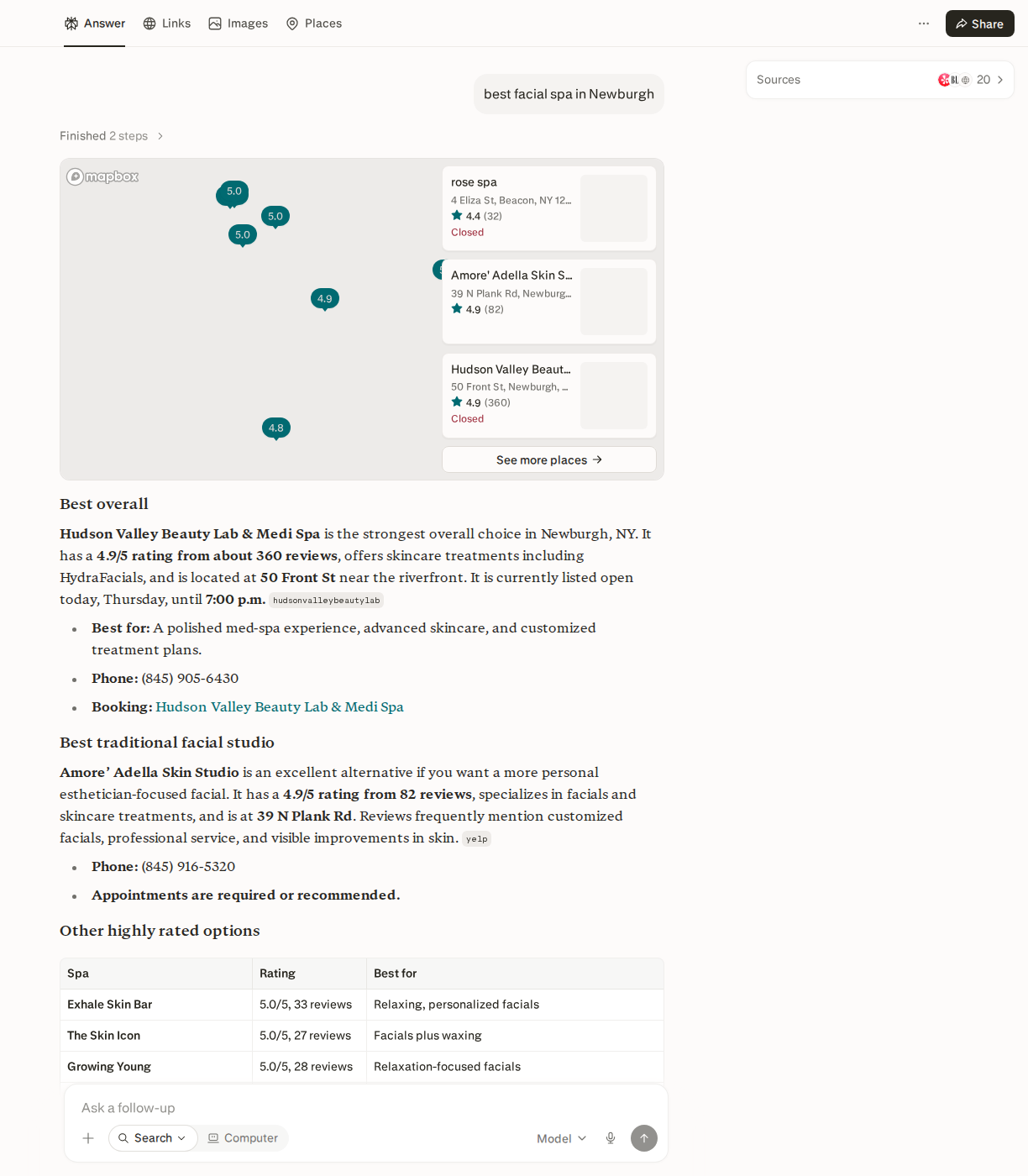Open Hudson Valley Beauty Lab booking link
1028x1176 pixels.
[280, 707]
